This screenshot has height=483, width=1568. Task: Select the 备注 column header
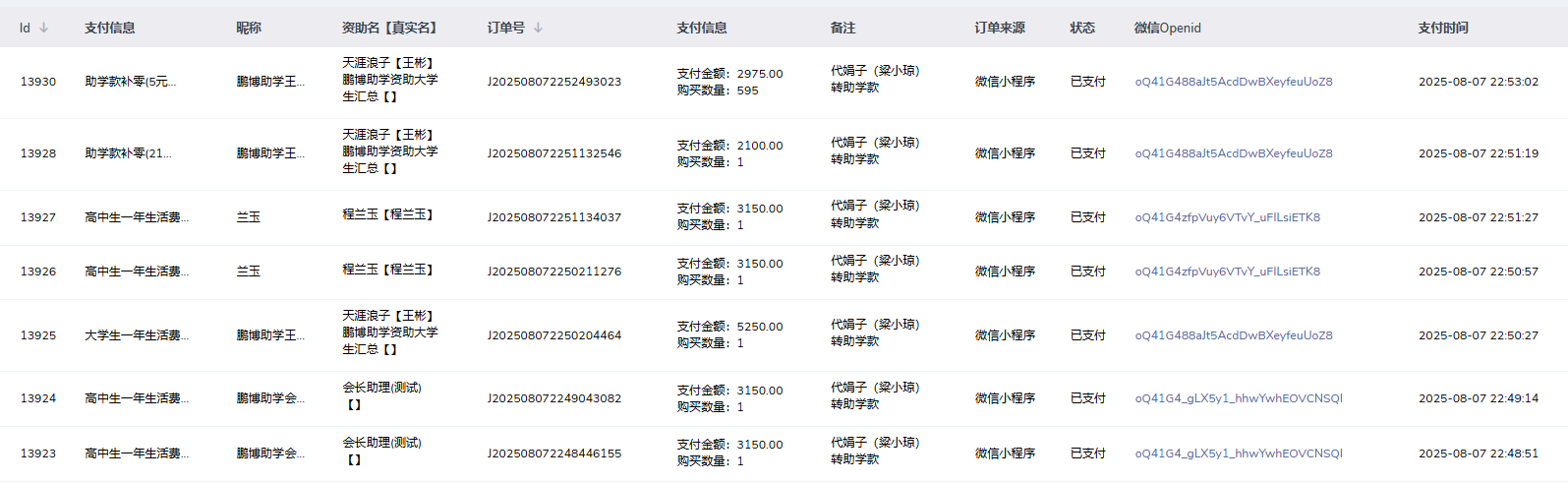point(842,28)
